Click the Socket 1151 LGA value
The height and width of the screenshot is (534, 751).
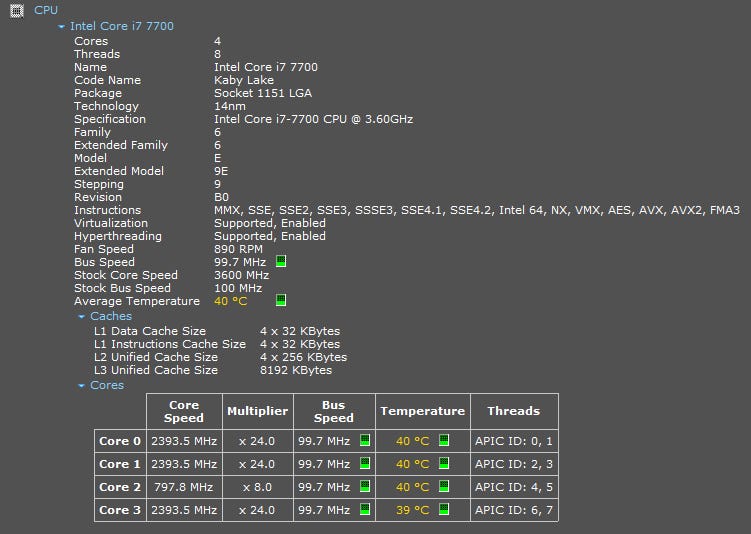pos(263,93)
